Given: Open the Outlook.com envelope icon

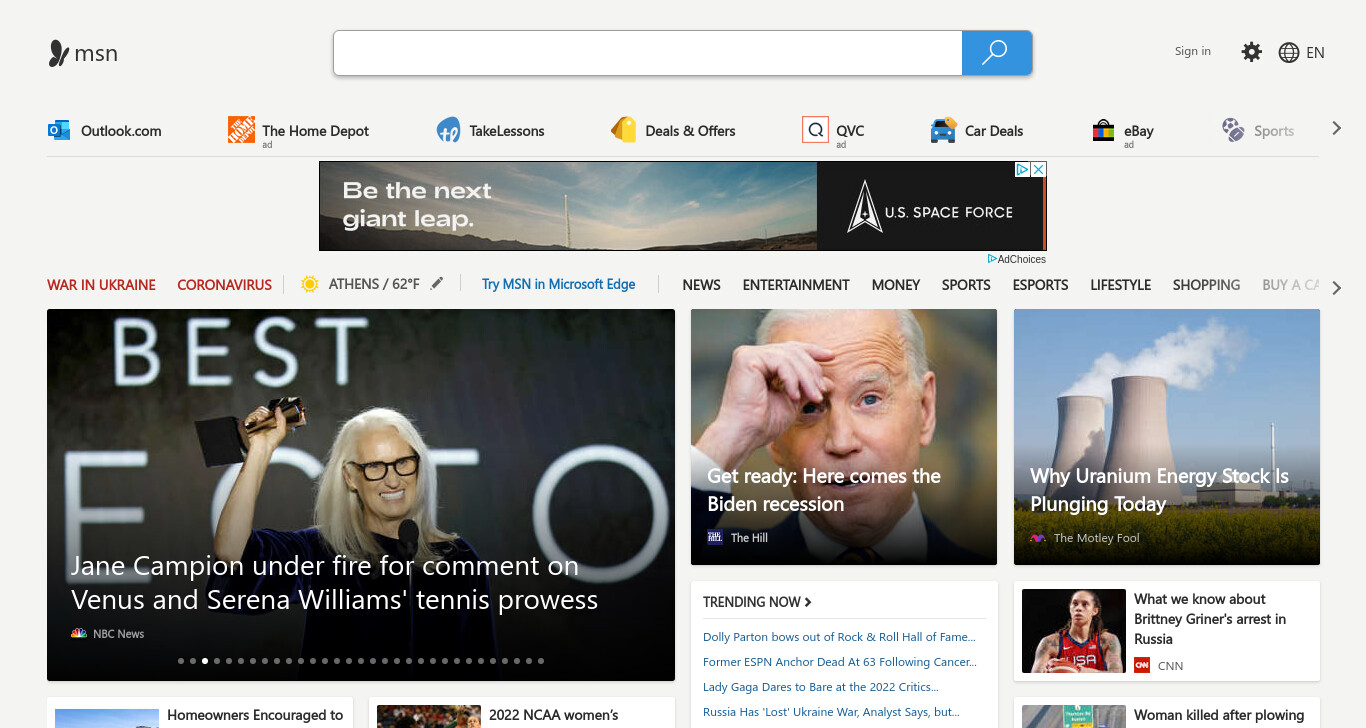Looking at the screenshot, I should click(x=59, y=130).
